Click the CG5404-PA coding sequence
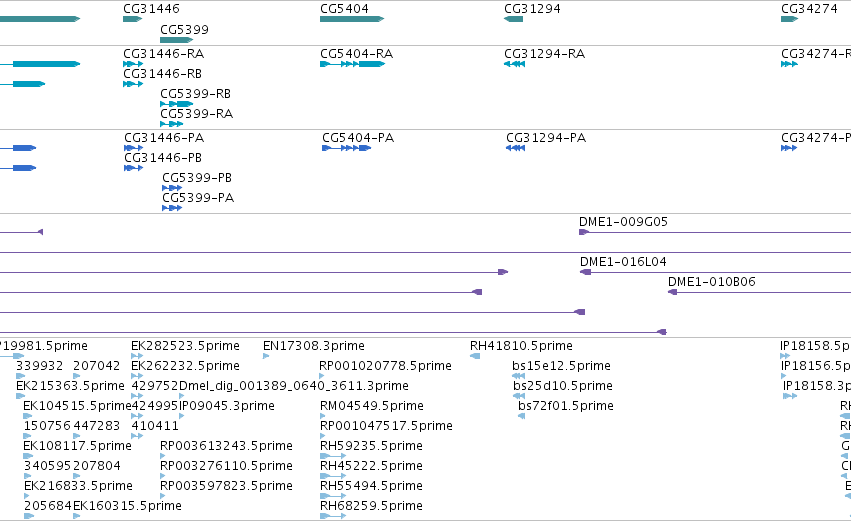 (x=347, y=148)
